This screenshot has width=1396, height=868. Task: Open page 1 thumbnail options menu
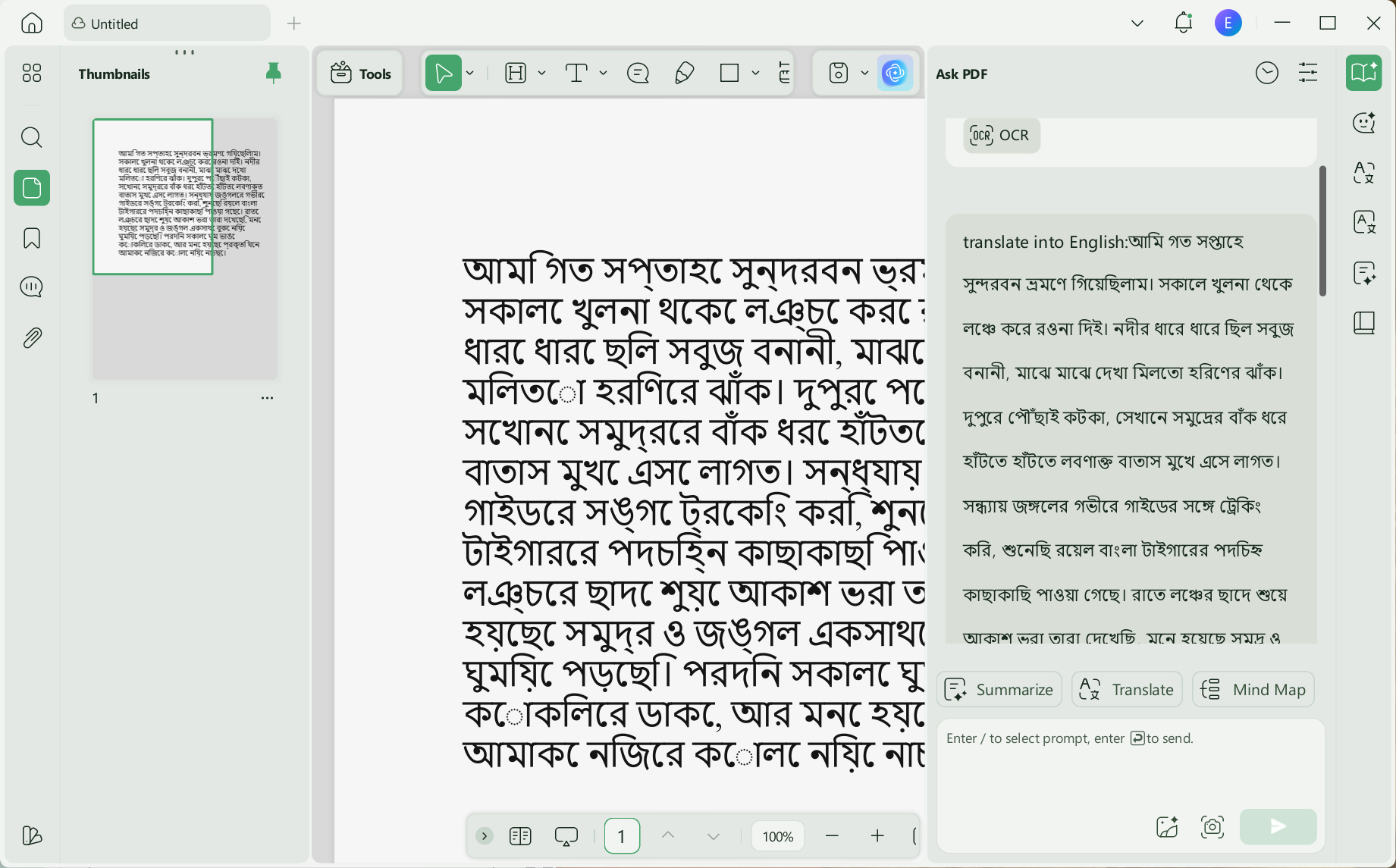click(267, 398)
